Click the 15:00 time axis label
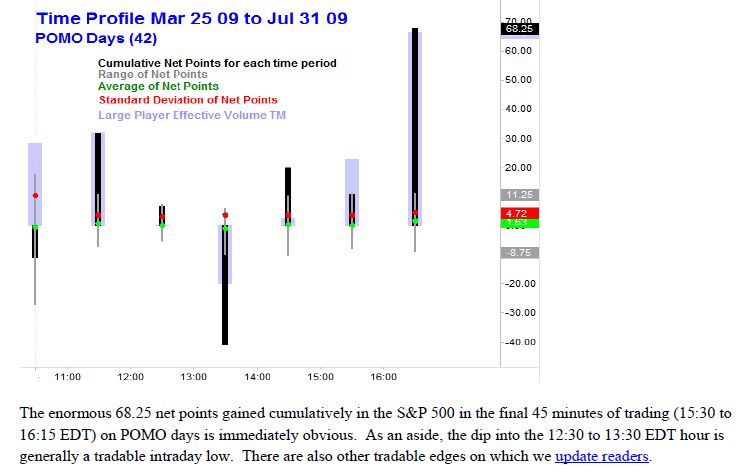This screenshot has width=748, height=473. pos(320,377)
